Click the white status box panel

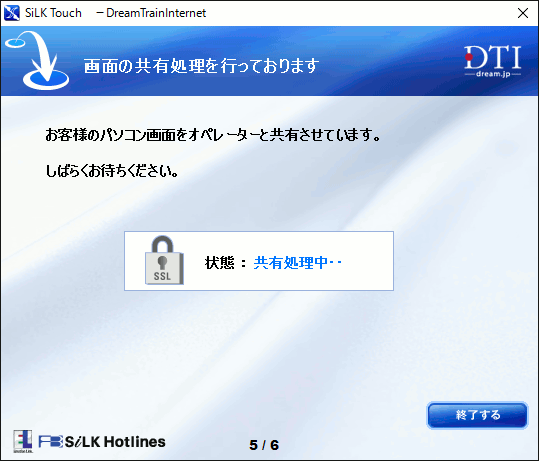(259, 261)
